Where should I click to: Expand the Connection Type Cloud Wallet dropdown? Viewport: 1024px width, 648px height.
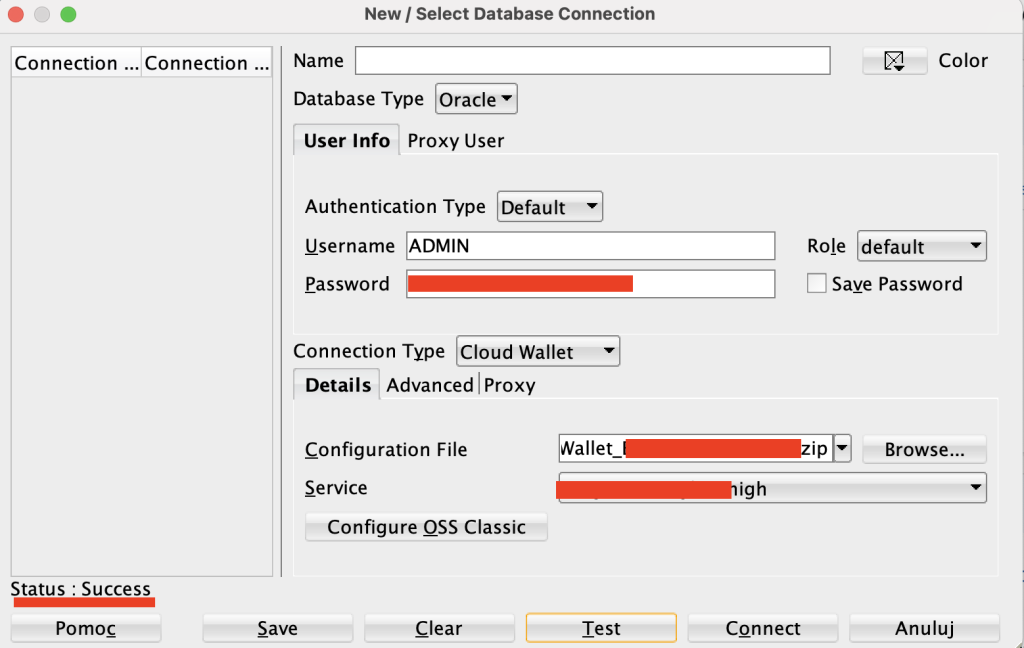(x=538, y=352)
